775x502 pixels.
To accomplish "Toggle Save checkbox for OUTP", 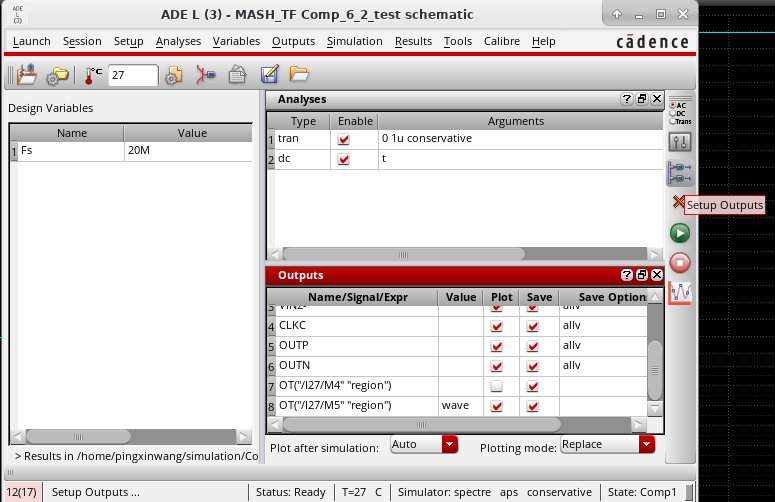I will pyautogui.click(x=532, y=346).
